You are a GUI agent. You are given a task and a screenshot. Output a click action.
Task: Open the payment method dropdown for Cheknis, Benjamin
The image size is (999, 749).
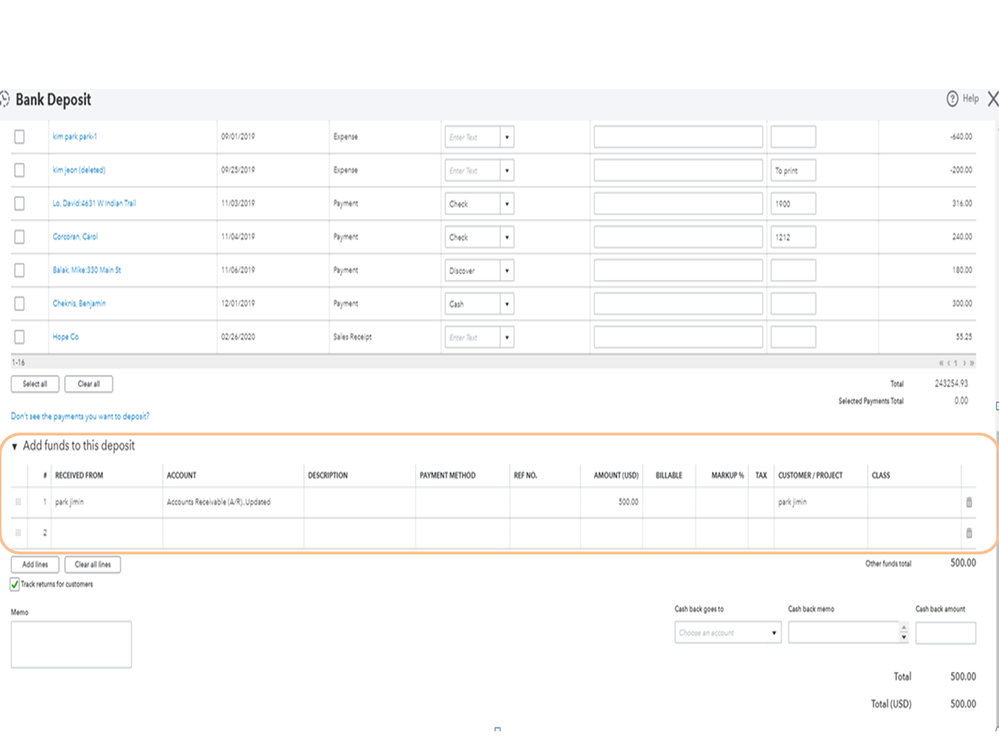507,303
